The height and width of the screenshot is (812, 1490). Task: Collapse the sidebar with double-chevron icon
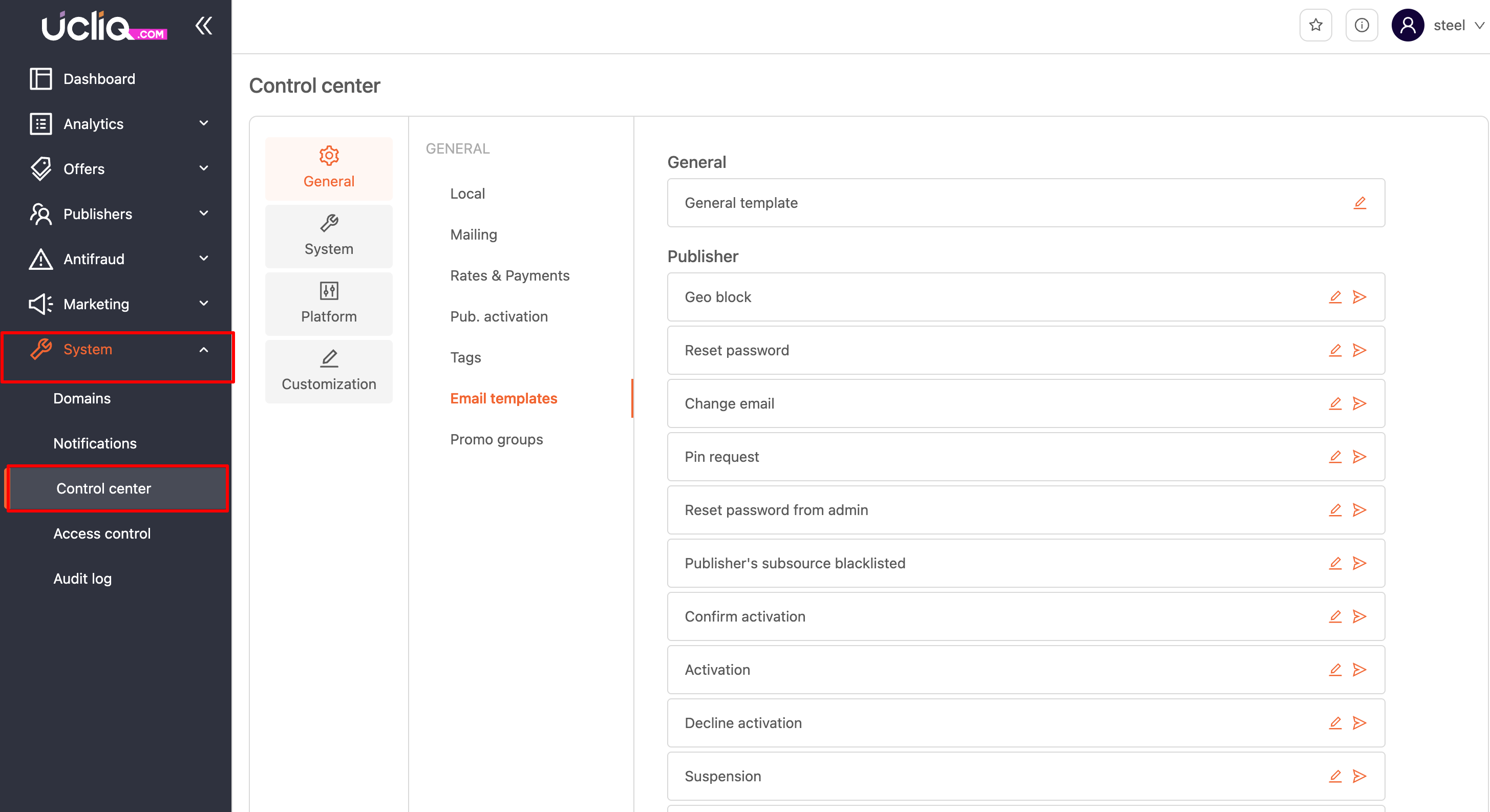tap(204, 26)
